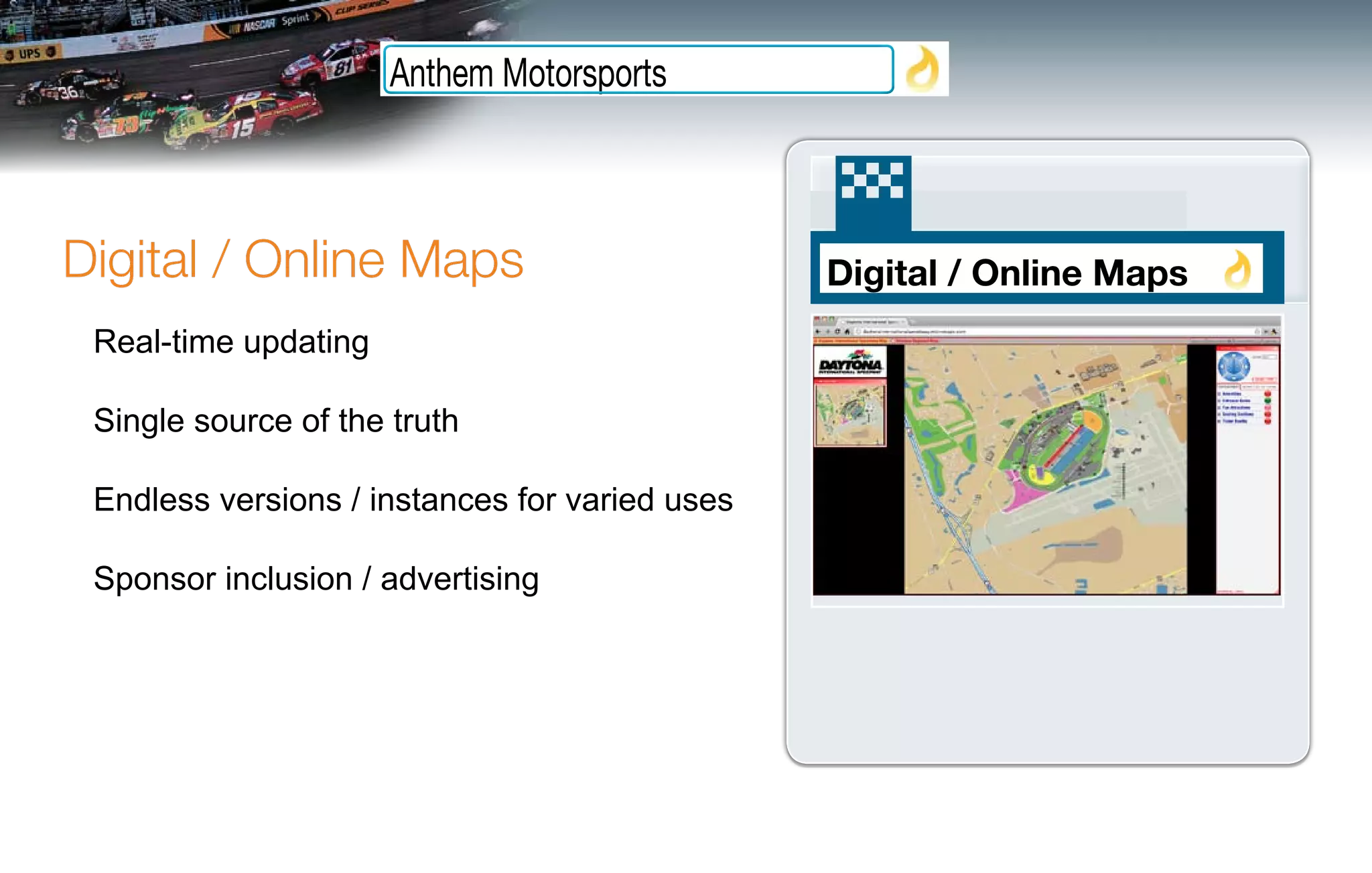Select the Anthem Motorsports title field

point(638,70)
